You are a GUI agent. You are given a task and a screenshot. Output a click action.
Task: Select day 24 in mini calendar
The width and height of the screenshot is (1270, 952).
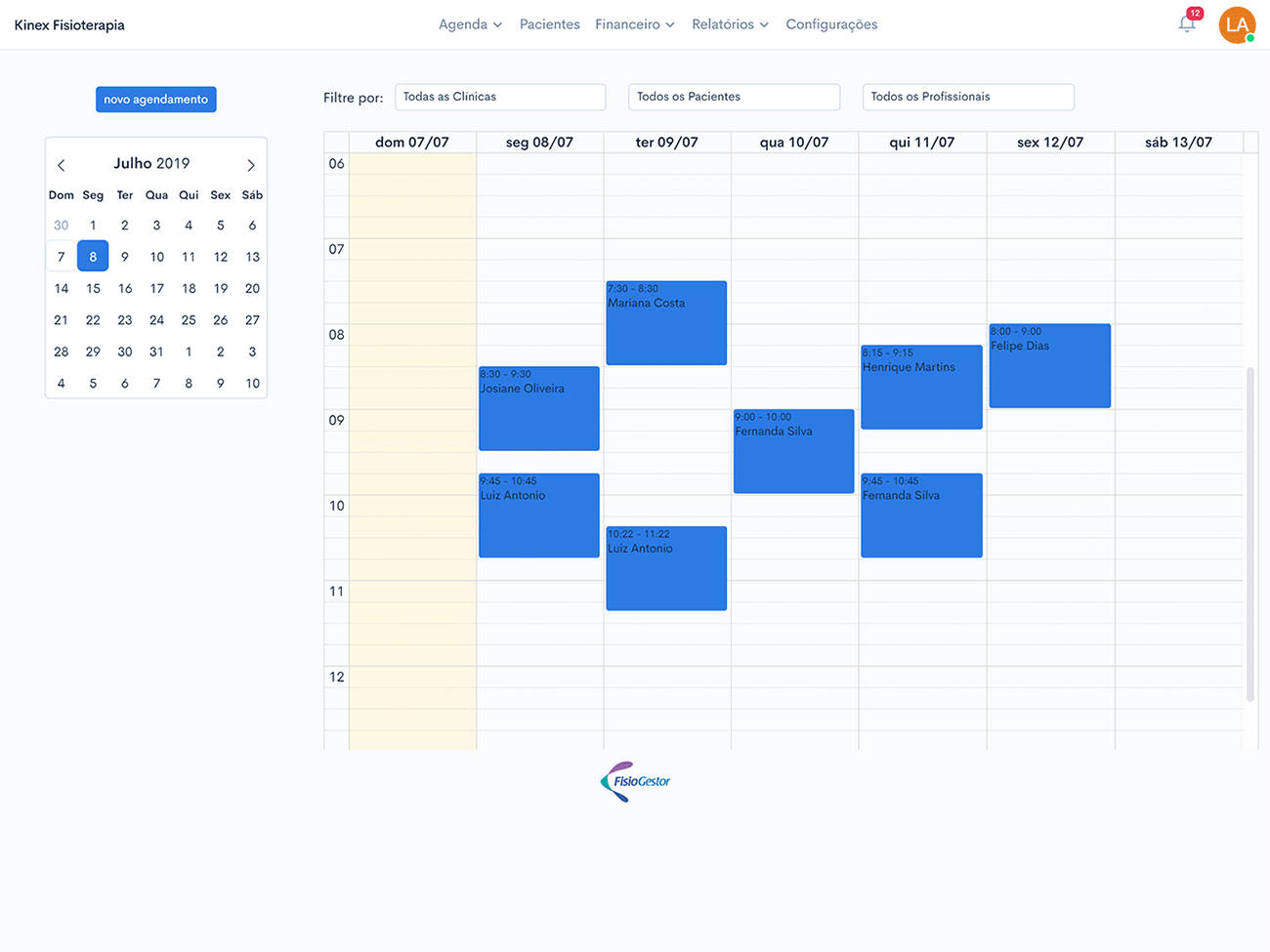click(156, 320)
